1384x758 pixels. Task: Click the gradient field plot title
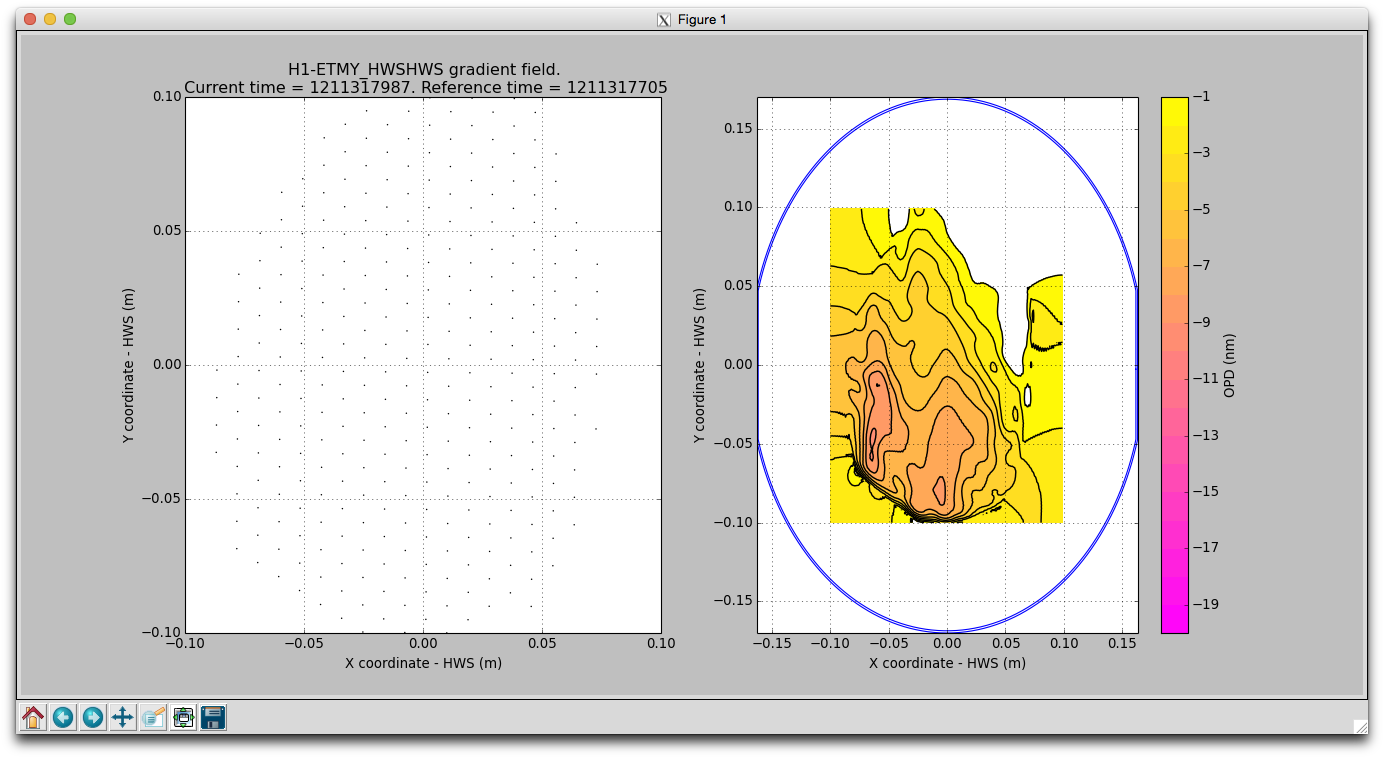pyautogui.click(x=424, y=69)
